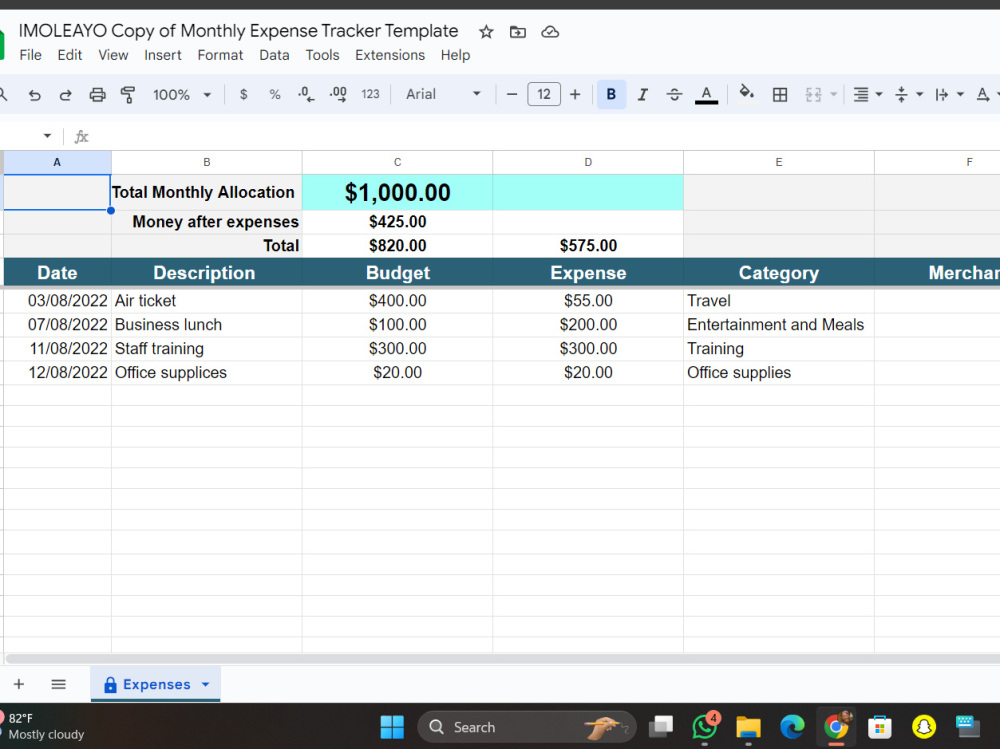Apply currency format with dollar icon
This screenshot has width=1000, height=749.
pos(243,94)
